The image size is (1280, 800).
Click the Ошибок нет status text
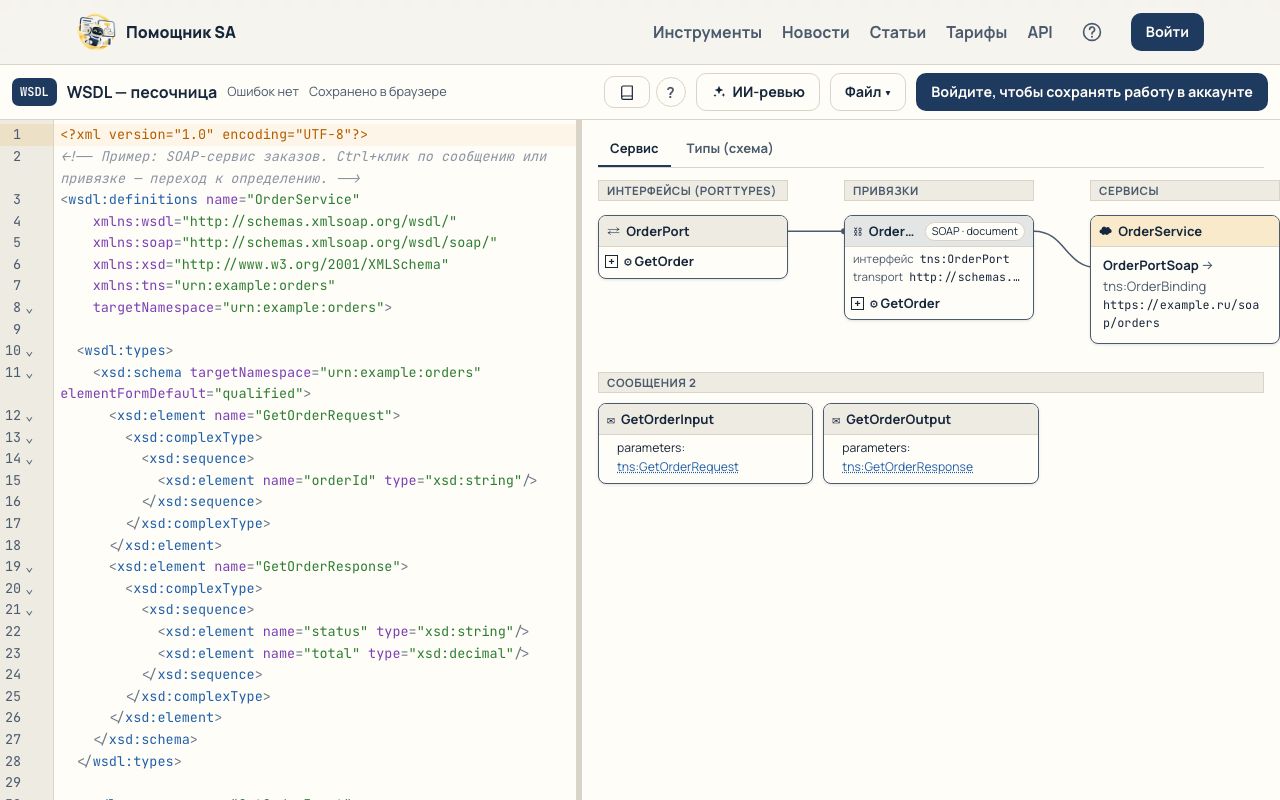[263, 92]
